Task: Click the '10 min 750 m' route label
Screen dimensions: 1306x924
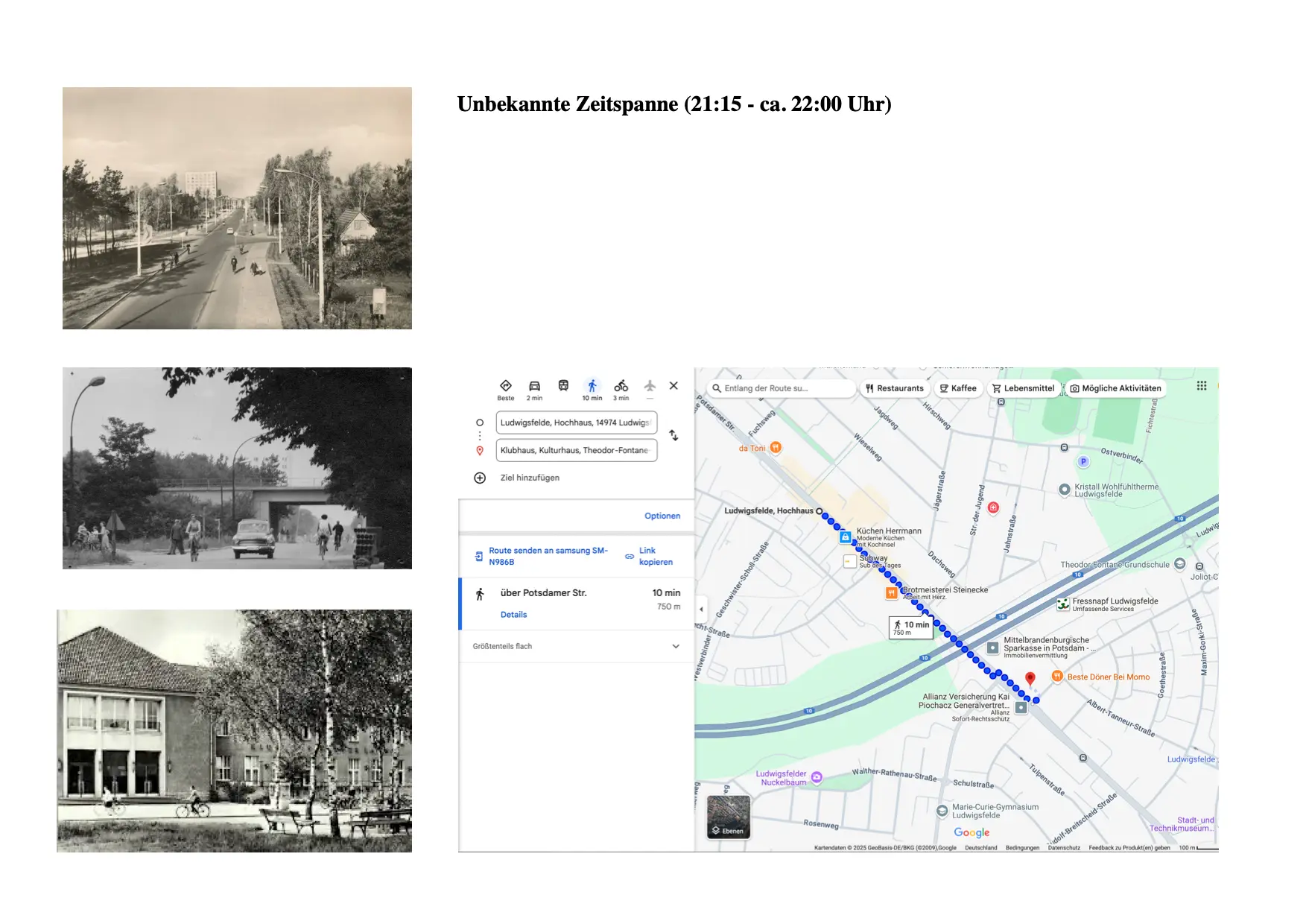Action: (x=911, y=628)
